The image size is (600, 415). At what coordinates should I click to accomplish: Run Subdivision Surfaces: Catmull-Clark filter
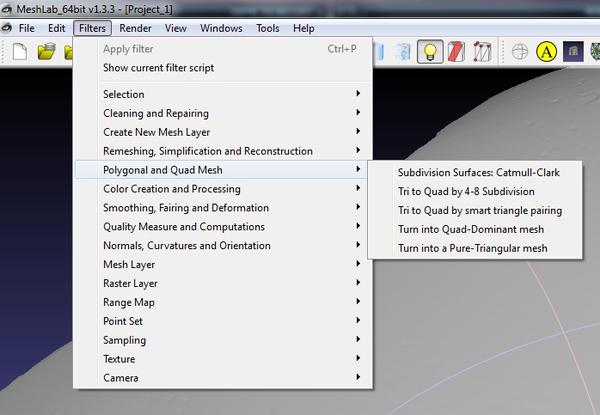(475, 173)
